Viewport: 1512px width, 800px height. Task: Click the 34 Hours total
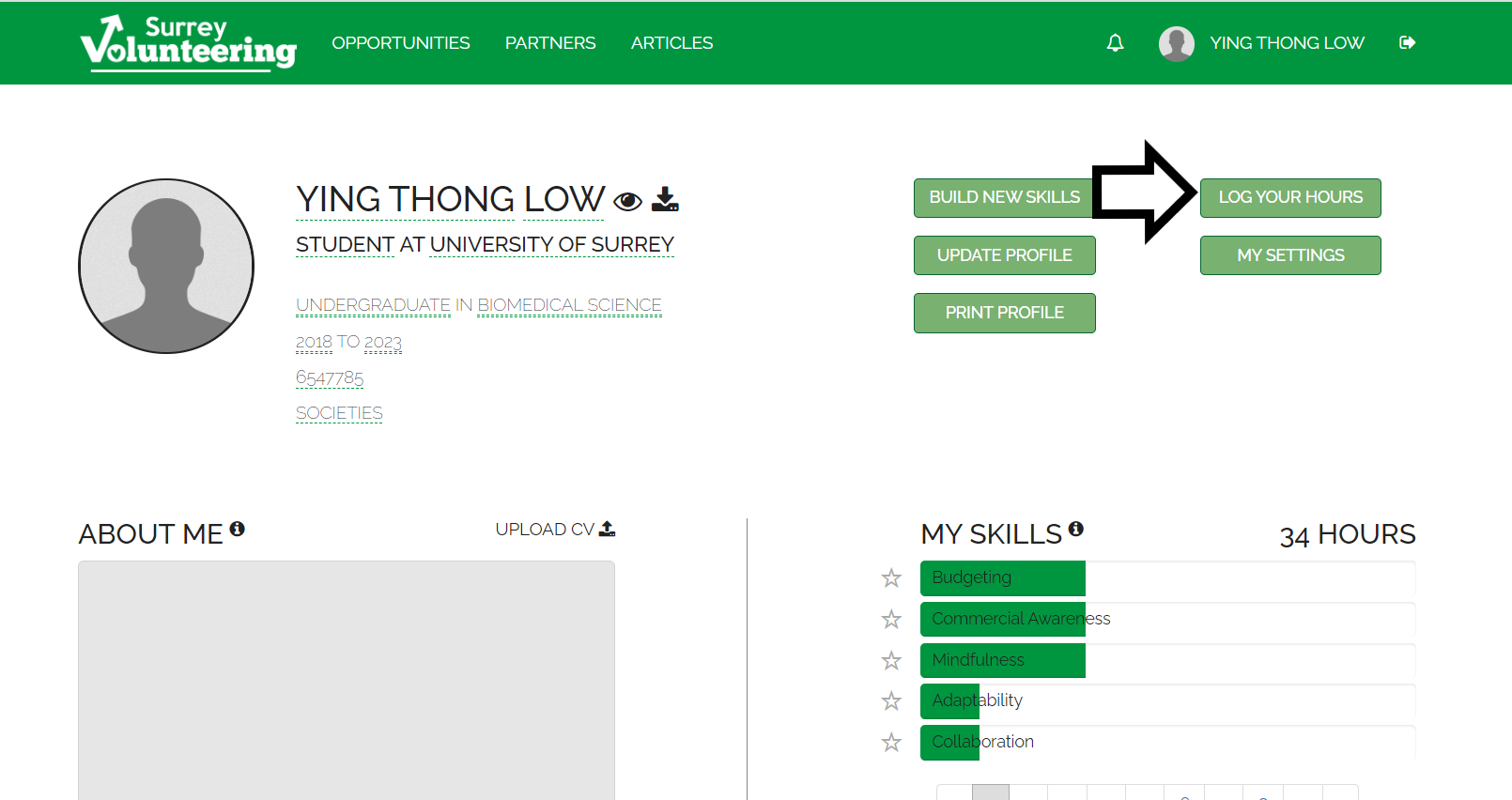click(1348, 534)
